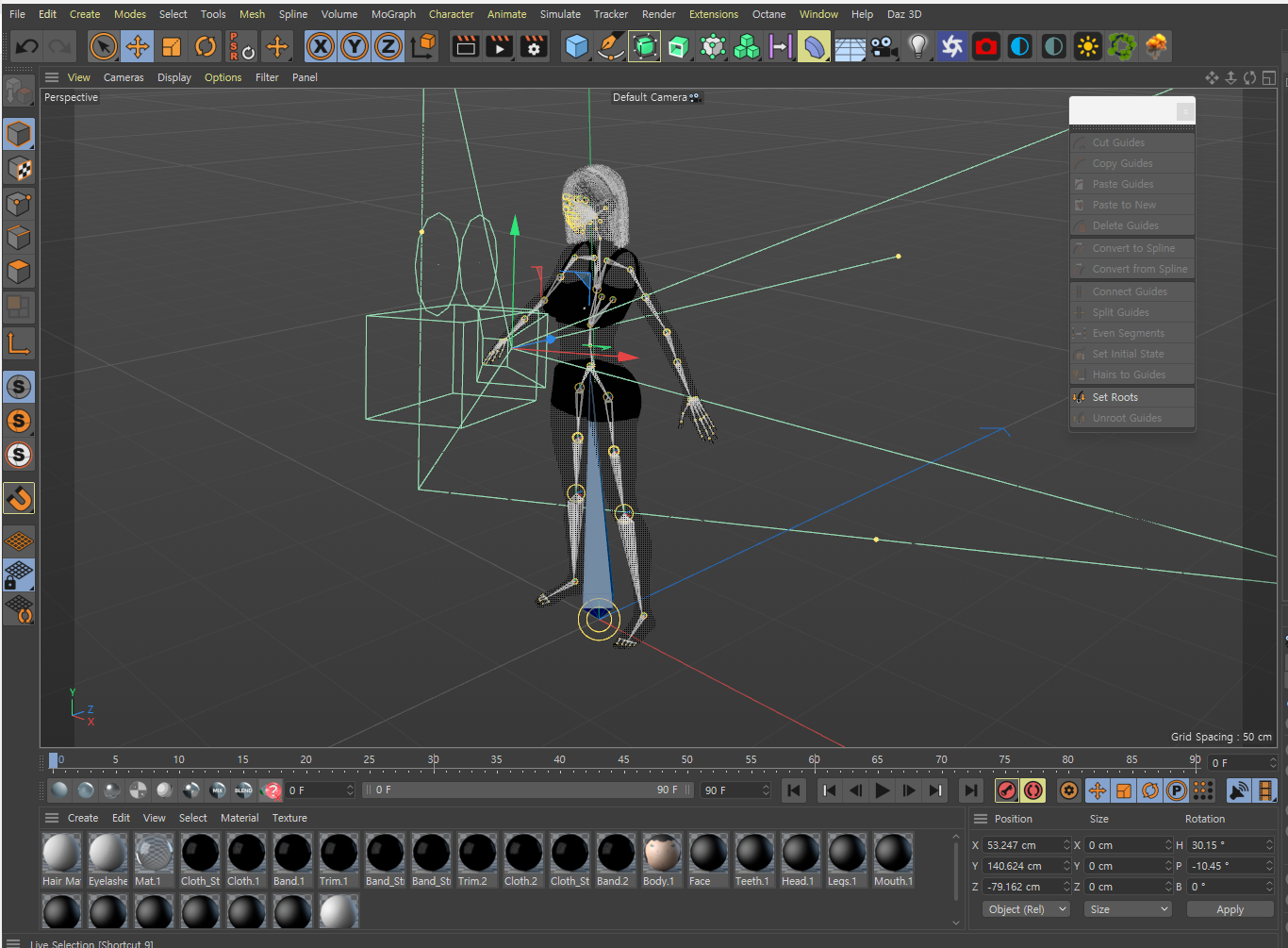
Task: Click the Workplane grid icon
Action: (x=19, y=541)
